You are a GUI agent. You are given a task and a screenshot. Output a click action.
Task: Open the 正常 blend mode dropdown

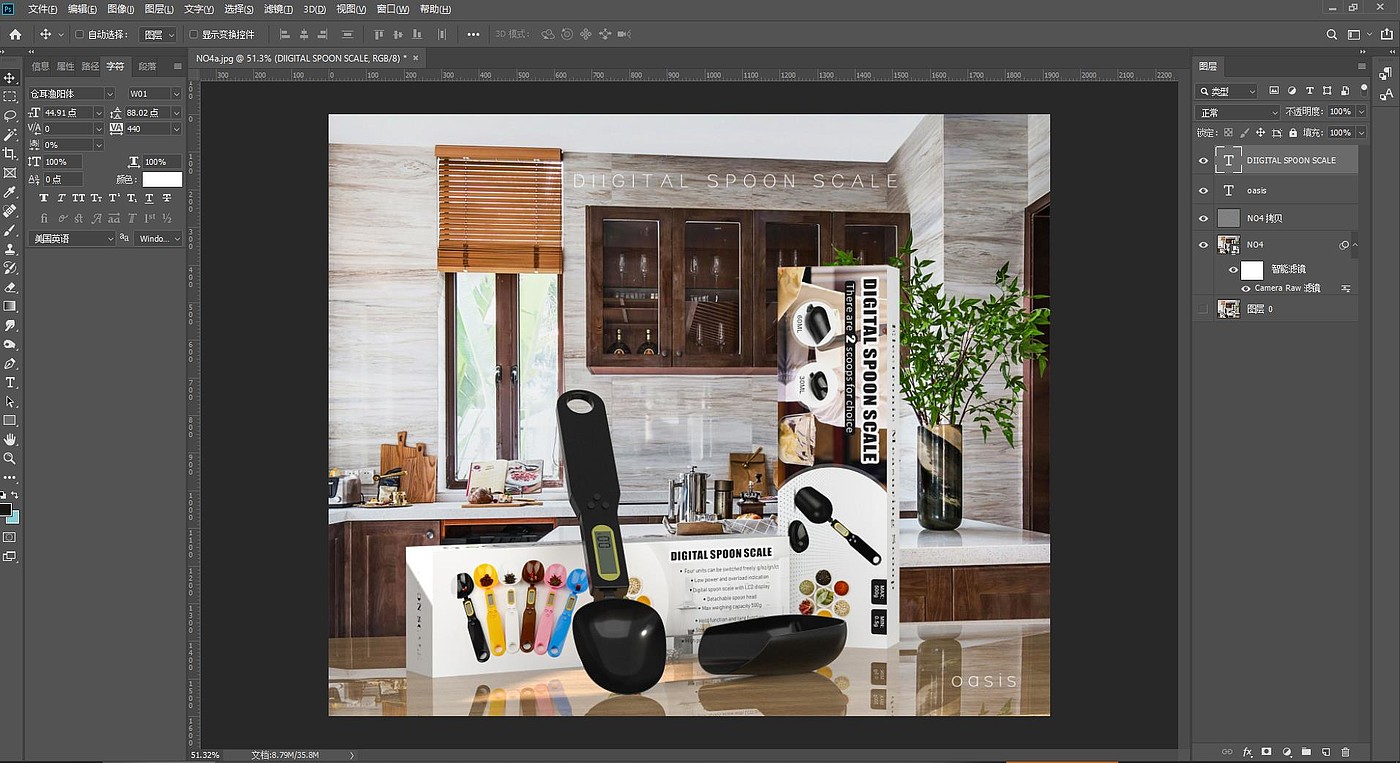coord(1238,112)
